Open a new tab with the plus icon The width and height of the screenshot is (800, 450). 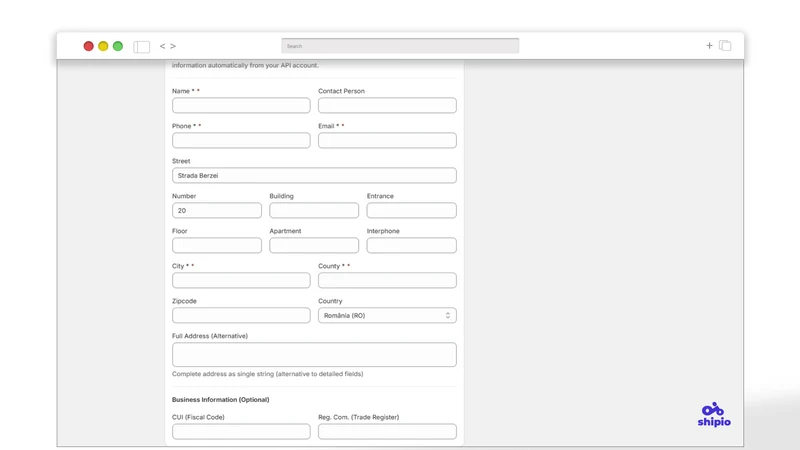coord(709,45)
